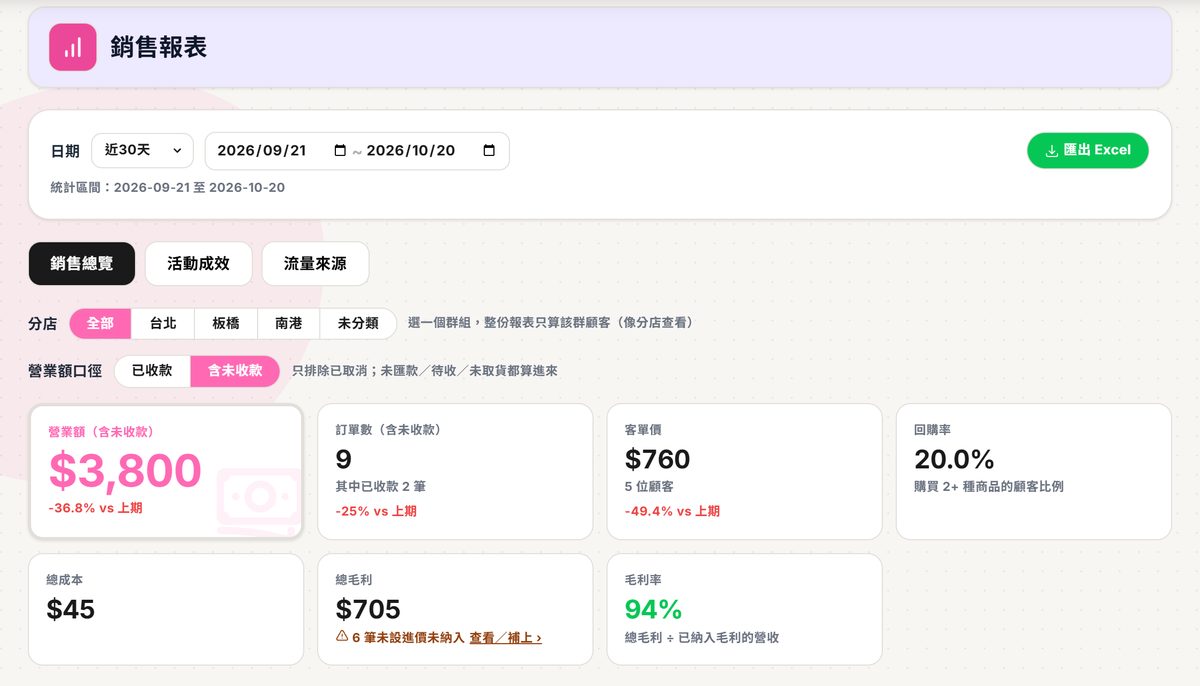
Task: Click the 客單價 $760 card
Action: [744, 472]
